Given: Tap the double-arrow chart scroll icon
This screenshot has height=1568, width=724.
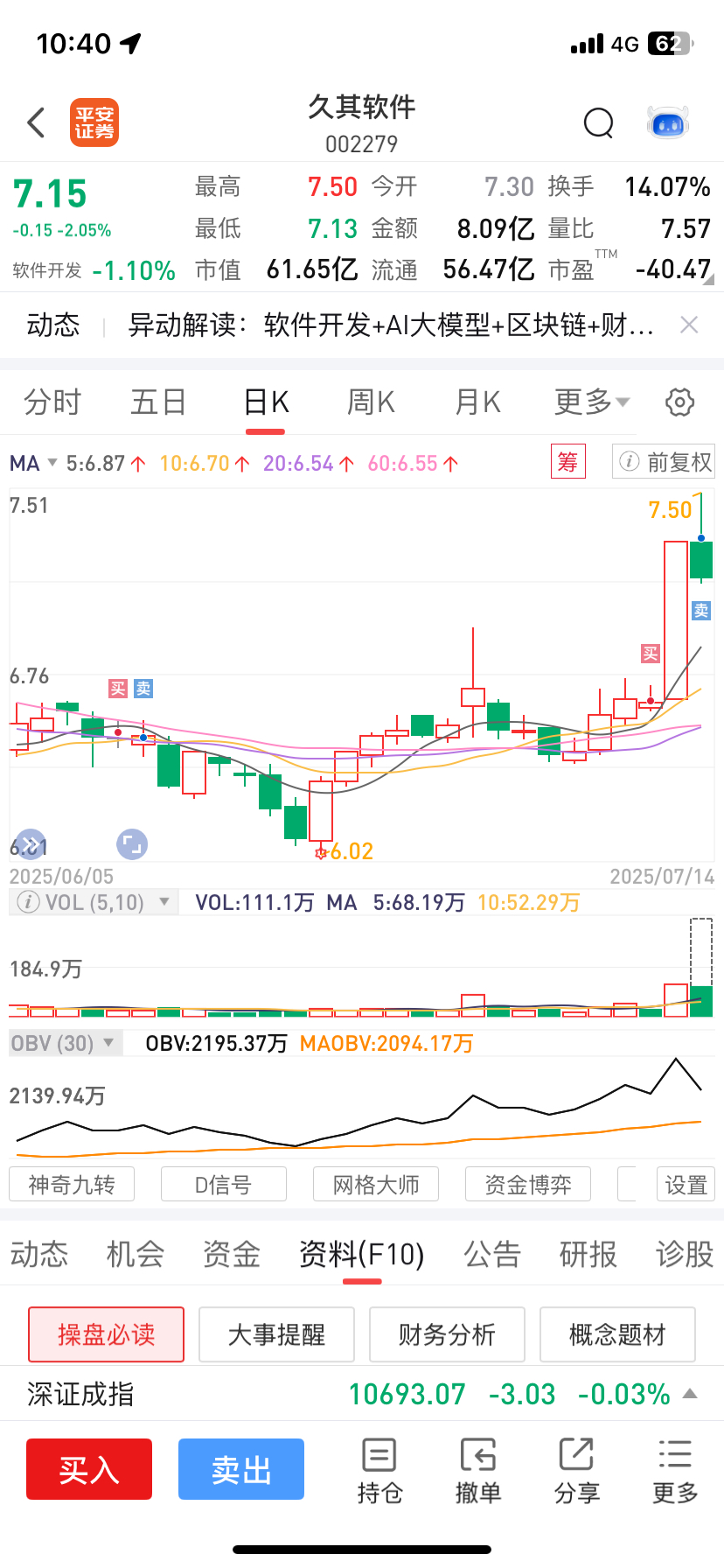Looking at the screenshot, I should 31,844.
